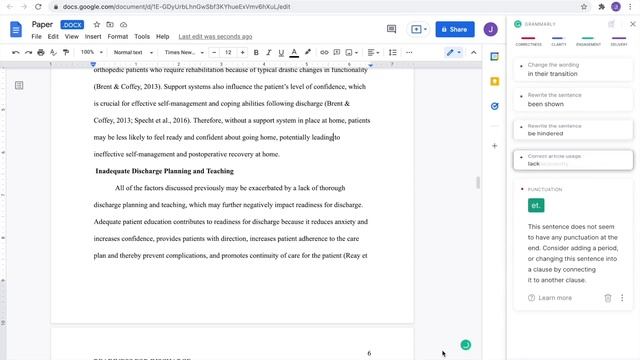Open the Format menu
640x360 pixels.
coord(118,36)
